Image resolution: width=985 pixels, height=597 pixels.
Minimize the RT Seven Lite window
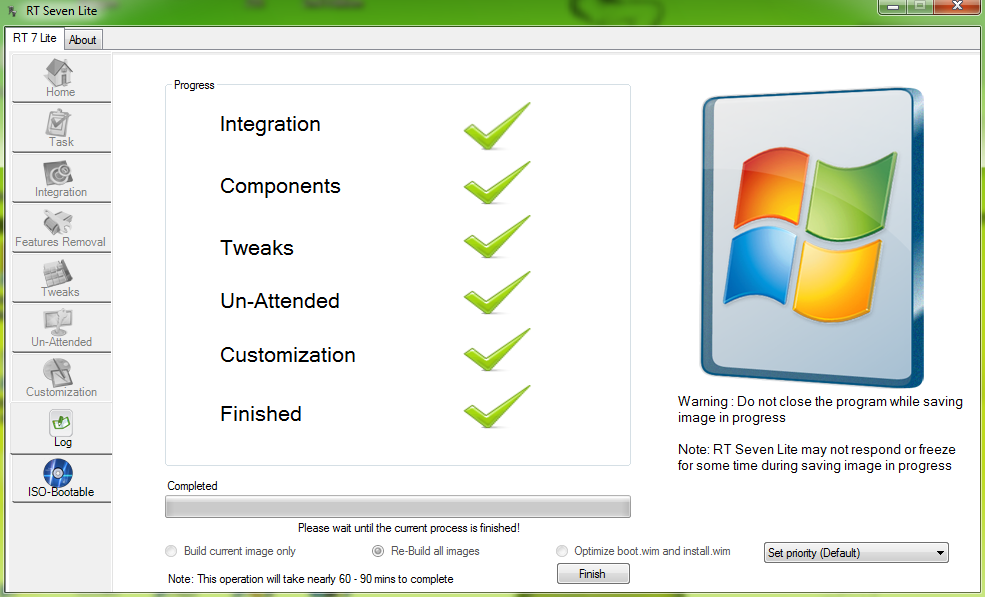[892, 6]
